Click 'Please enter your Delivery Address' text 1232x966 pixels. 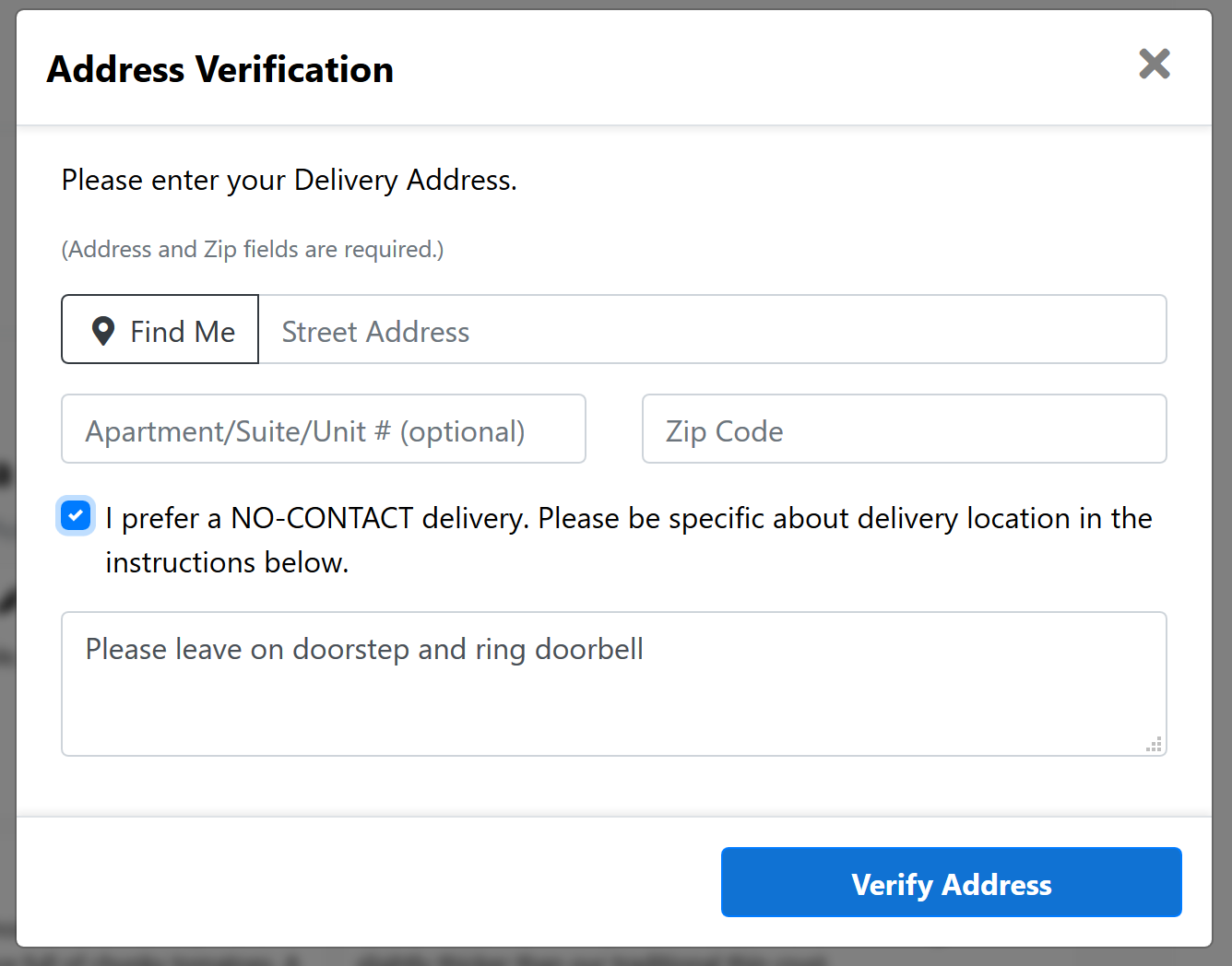click(x=290, y=180)
